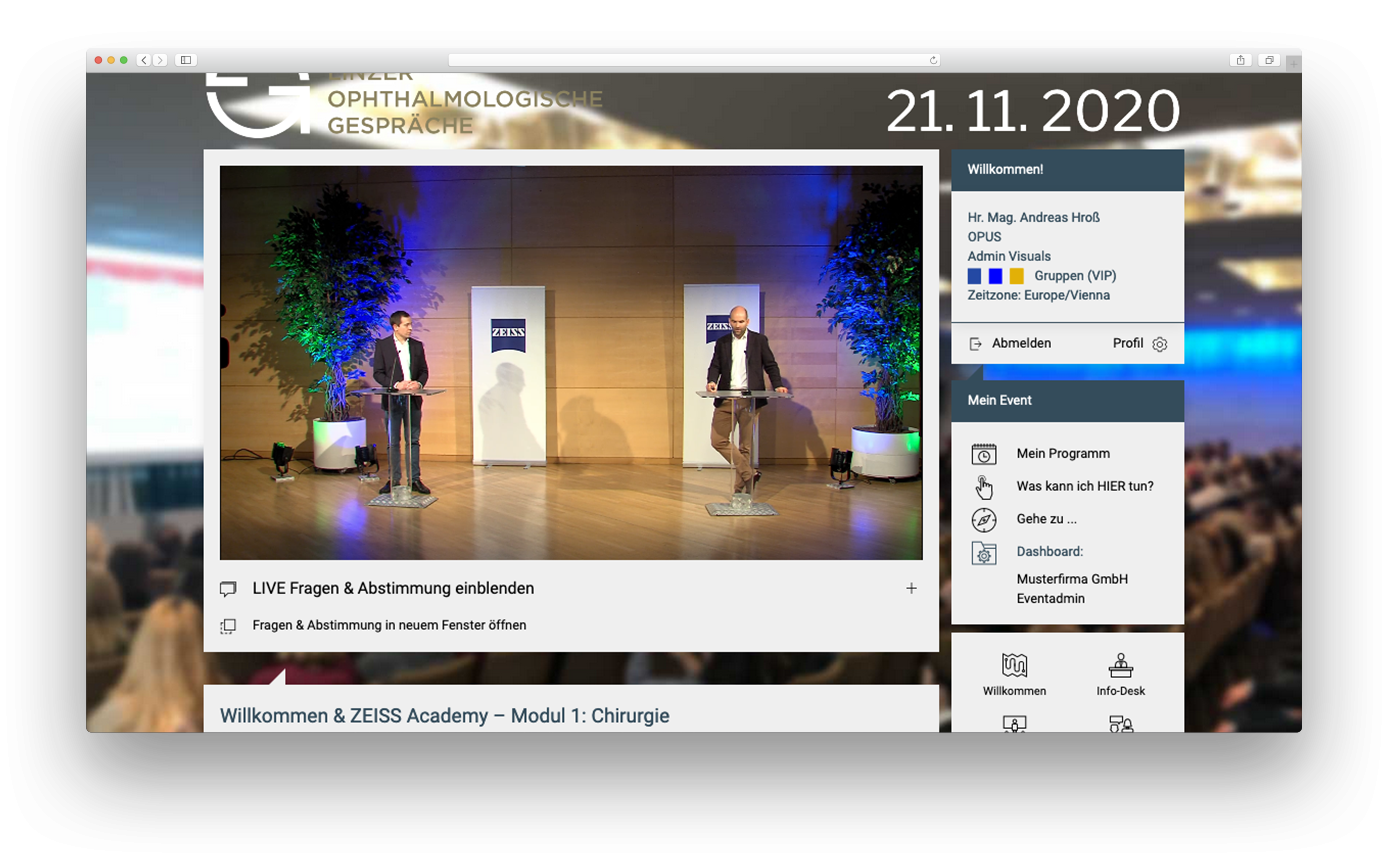1389x855 pixels.
Task: Open the Willkommen map icon
Action: [x=1014, y=665]
